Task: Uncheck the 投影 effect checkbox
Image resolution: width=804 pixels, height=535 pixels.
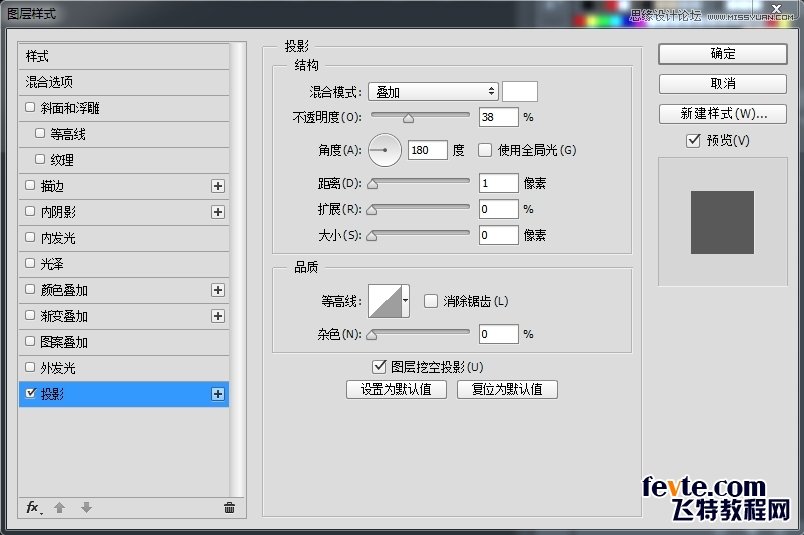Action: [x=30, y=393]
